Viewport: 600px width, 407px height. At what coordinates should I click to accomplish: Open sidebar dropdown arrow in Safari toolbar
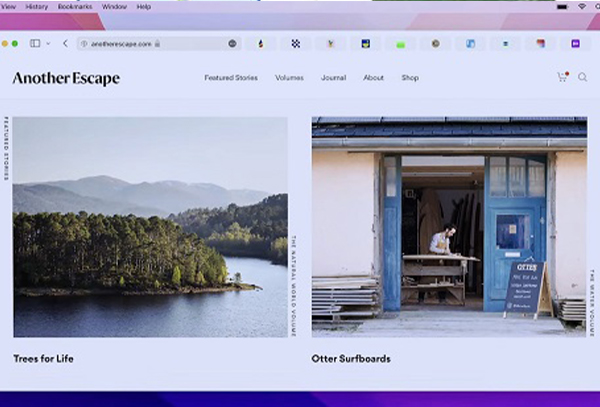point(48,44)
